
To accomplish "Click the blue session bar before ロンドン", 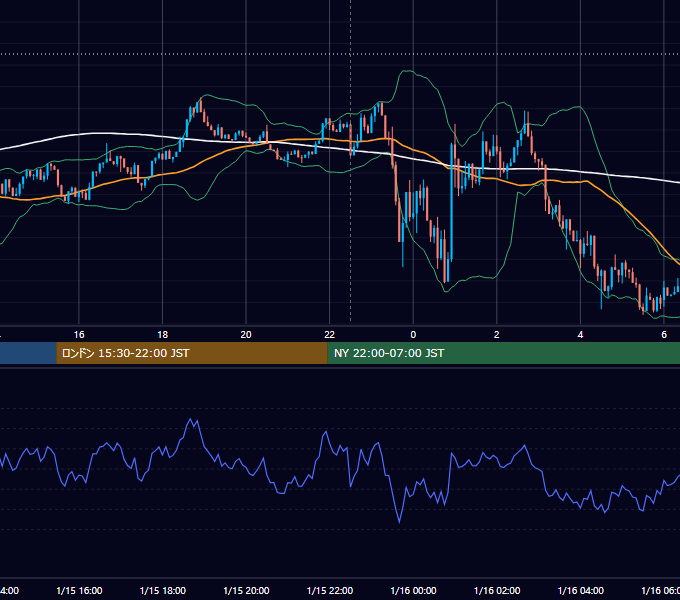I will click(28, 353).
